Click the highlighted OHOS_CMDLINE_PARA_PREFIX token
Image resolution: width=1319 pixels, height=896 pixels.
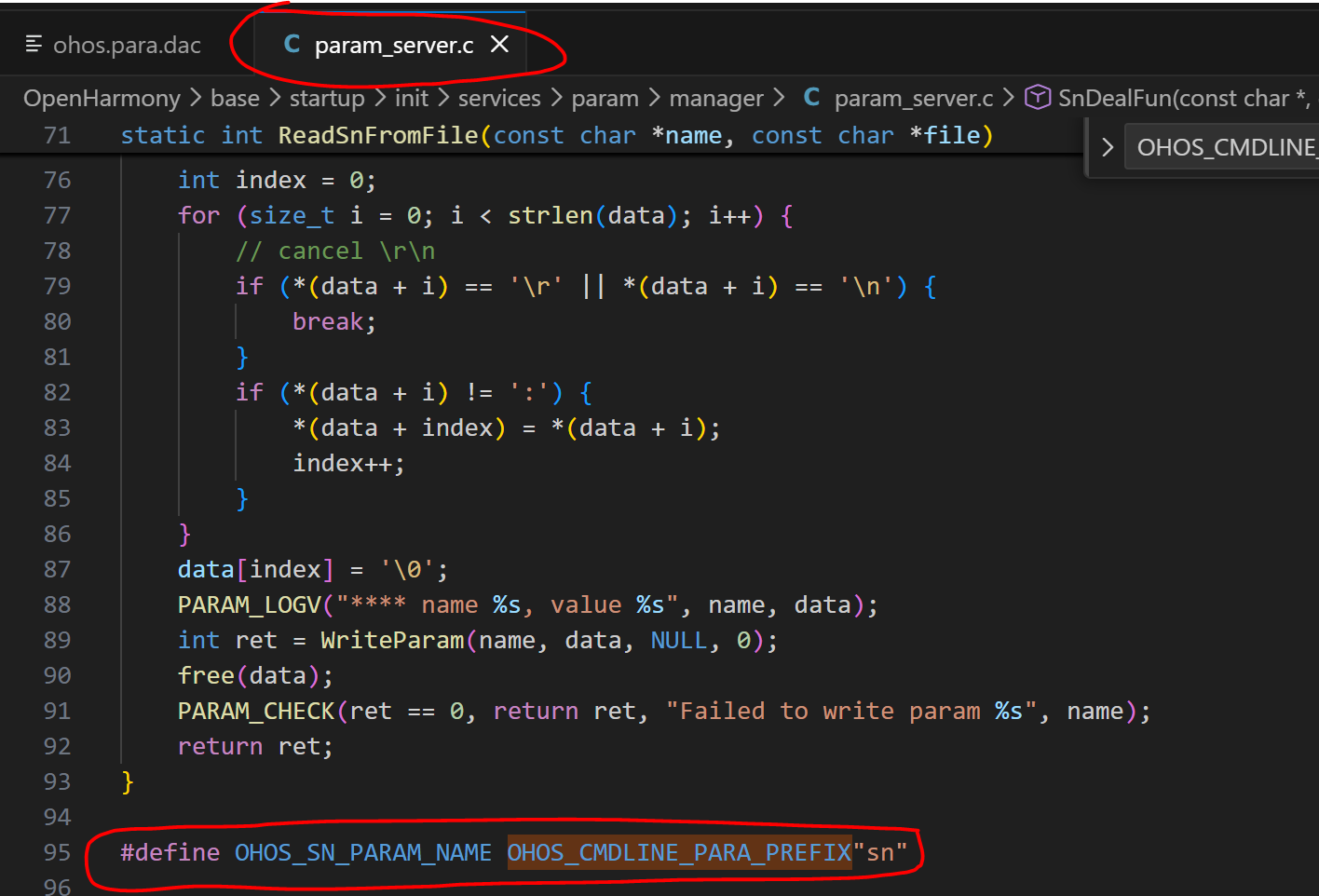point(679,852)
